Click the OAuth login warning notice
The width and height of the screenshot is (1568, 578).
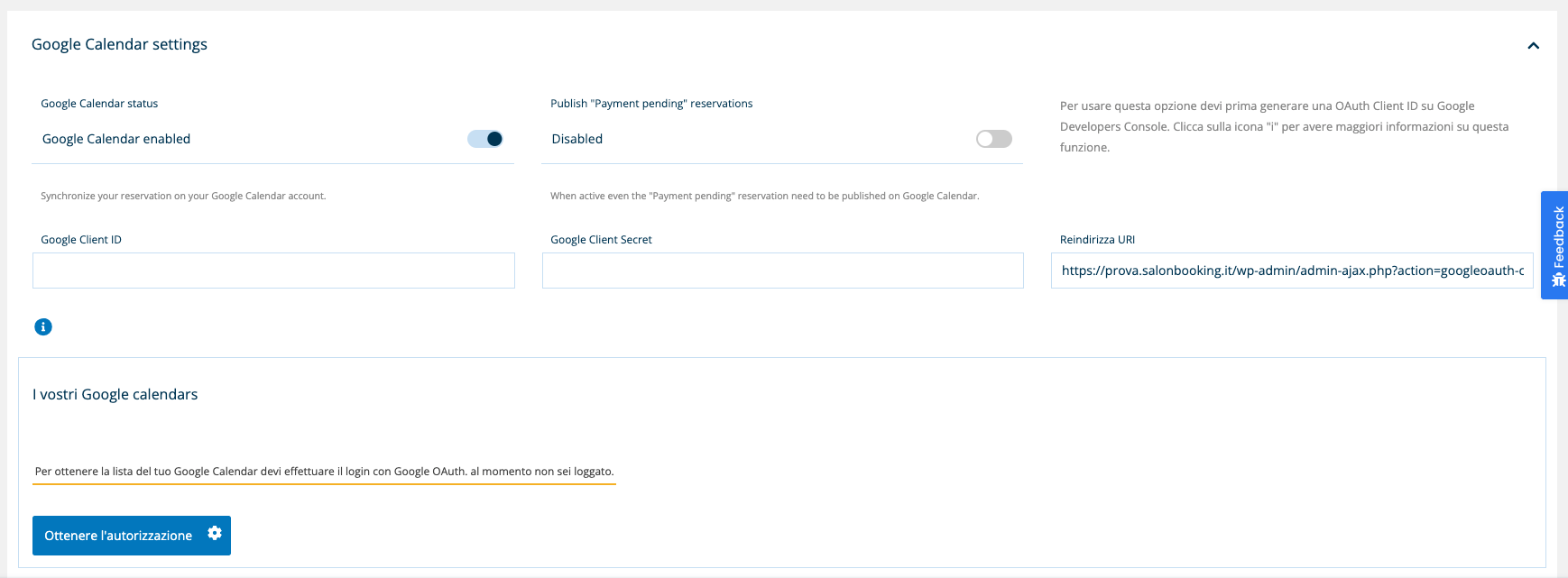pyautogui.click(x=324, y=472)
